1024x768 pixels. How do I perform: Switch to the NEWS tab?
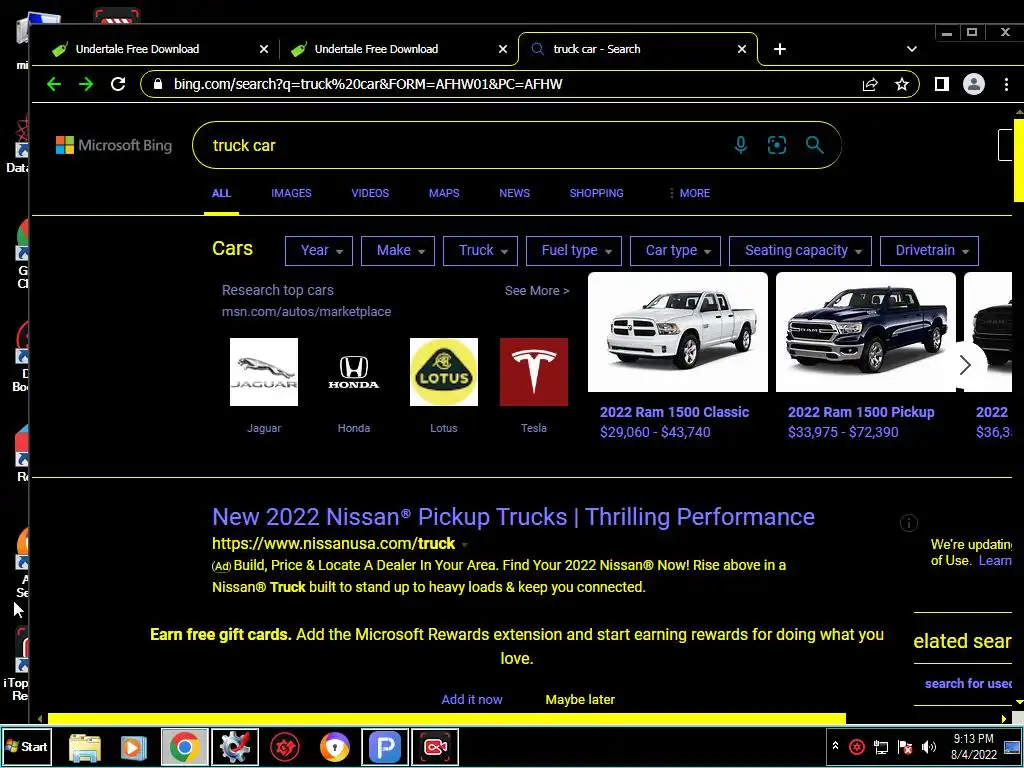[x=515, y=193]
